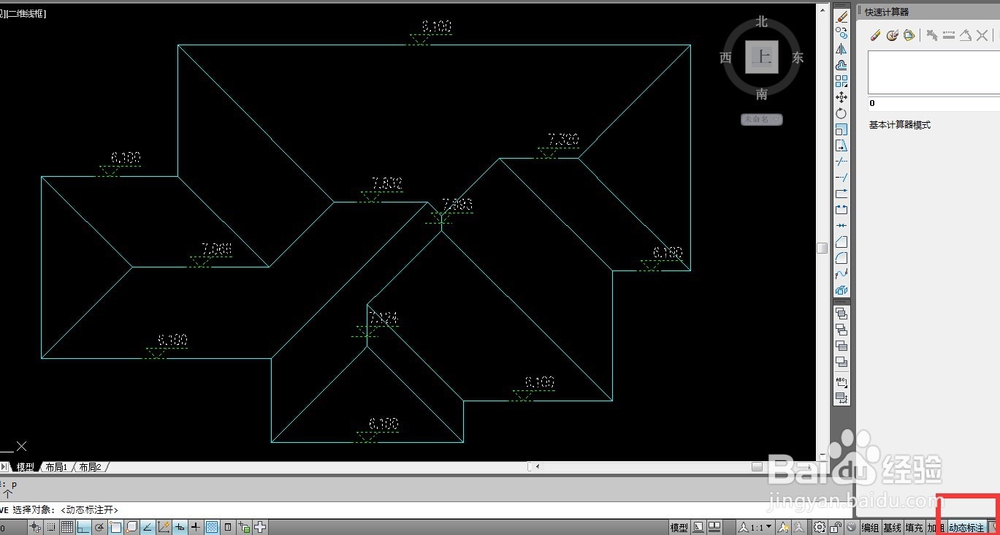The height and width of the screenshot is (535, 1000).
Task: Select the Blend Curves tool
Action: [841, 274]
